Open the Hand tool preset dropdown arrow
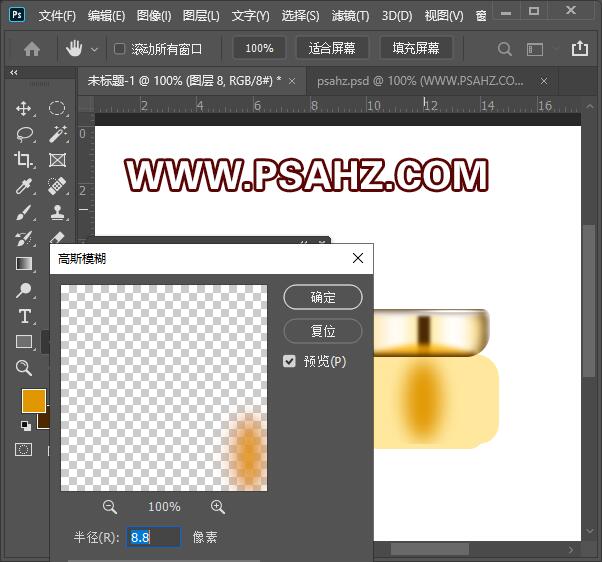 [x=94, y=50]
